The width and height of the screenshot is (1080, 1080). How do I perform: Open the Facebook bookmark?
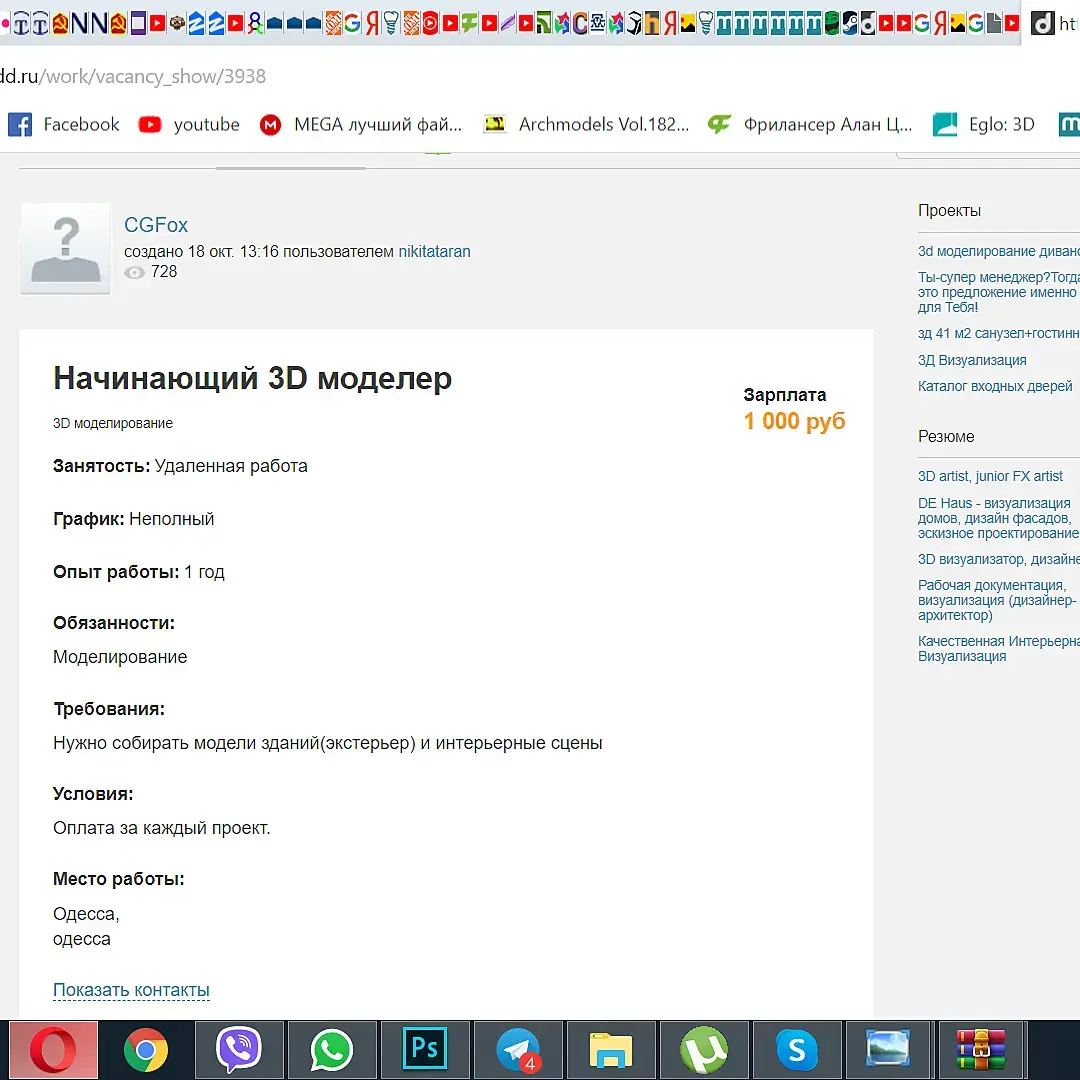[x=63, y=125]
